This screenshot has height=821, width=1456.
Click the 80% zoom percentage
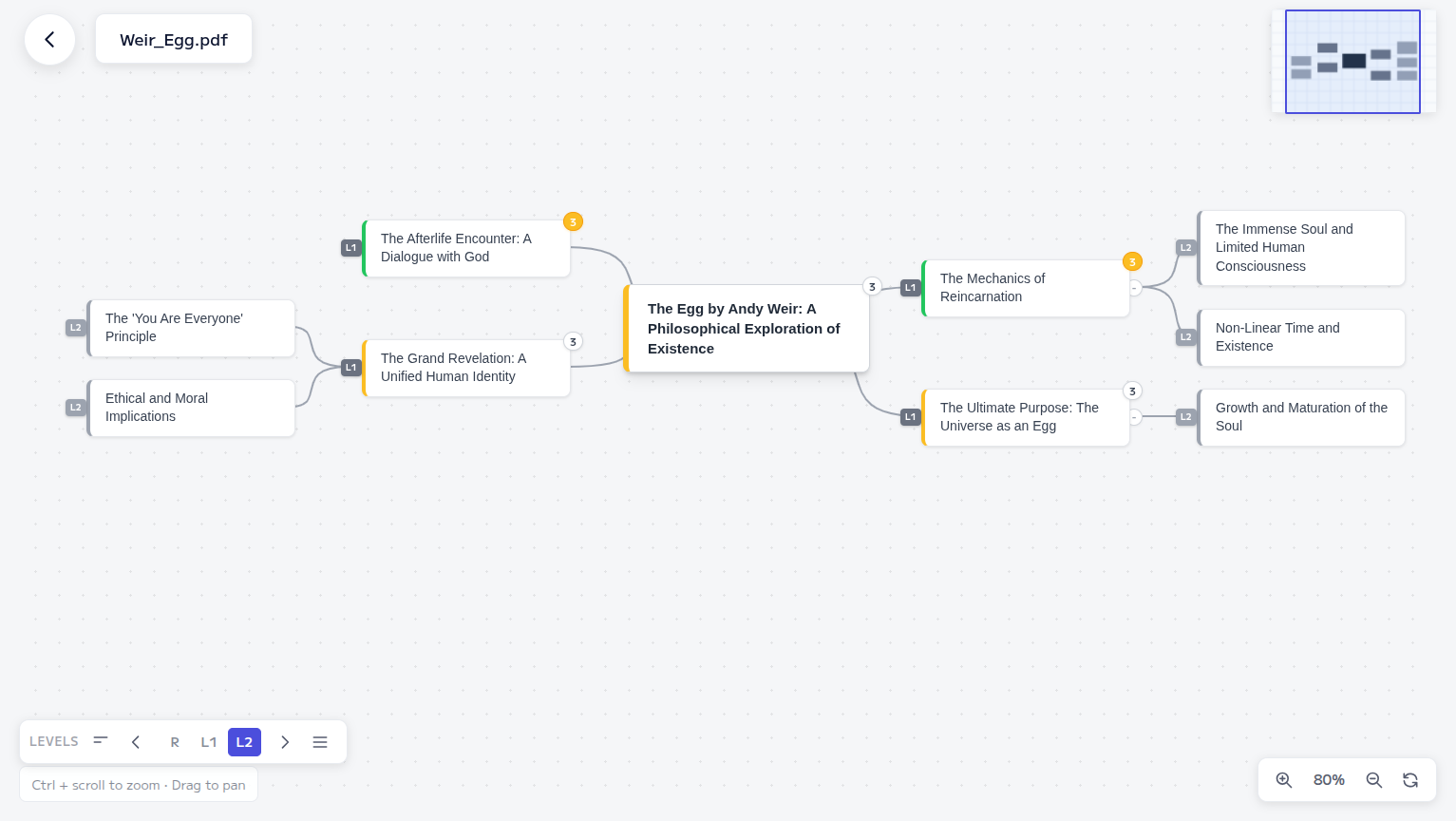1329,780
